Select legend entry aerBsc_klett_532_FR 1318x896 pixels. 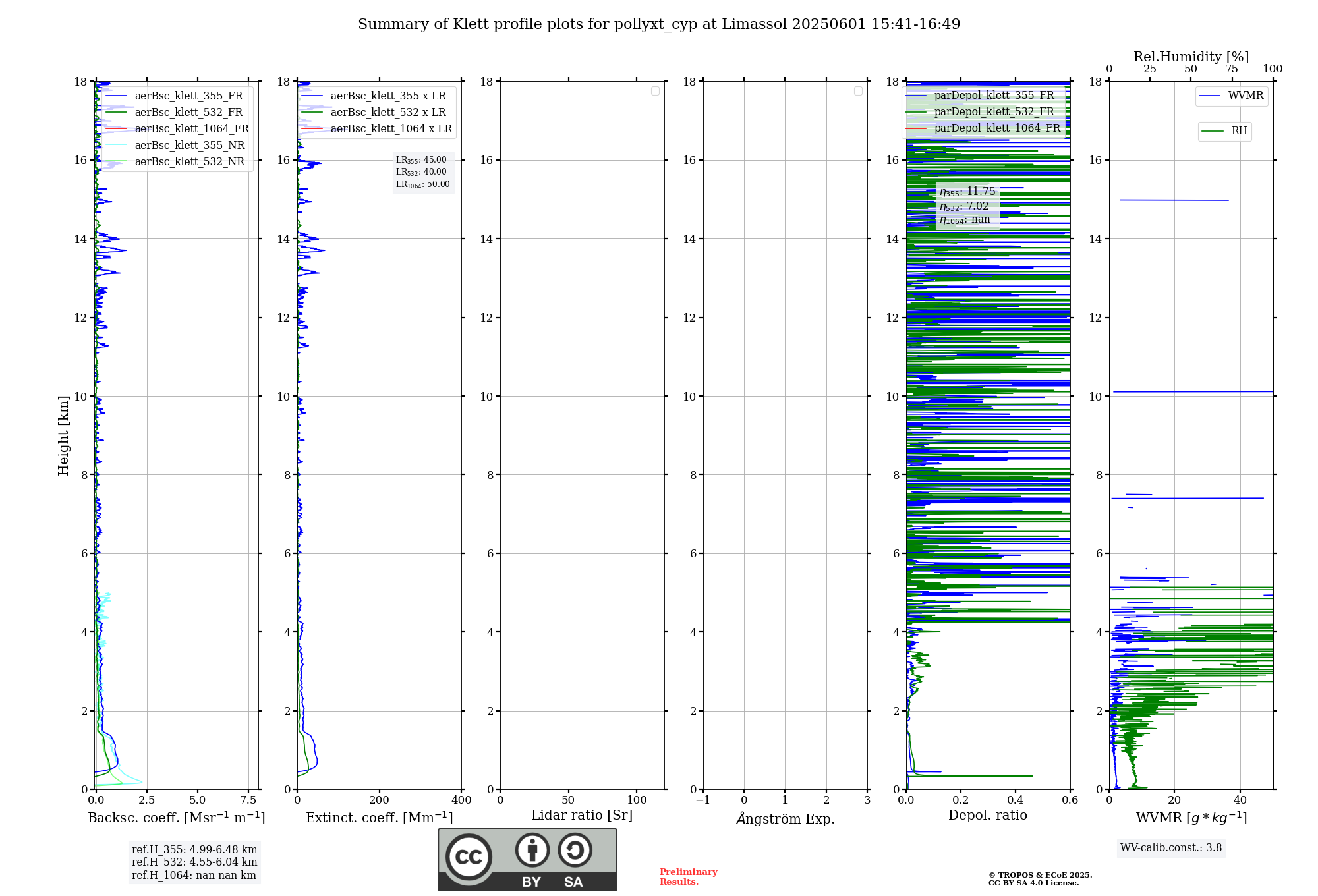click(x=177, y=112)
